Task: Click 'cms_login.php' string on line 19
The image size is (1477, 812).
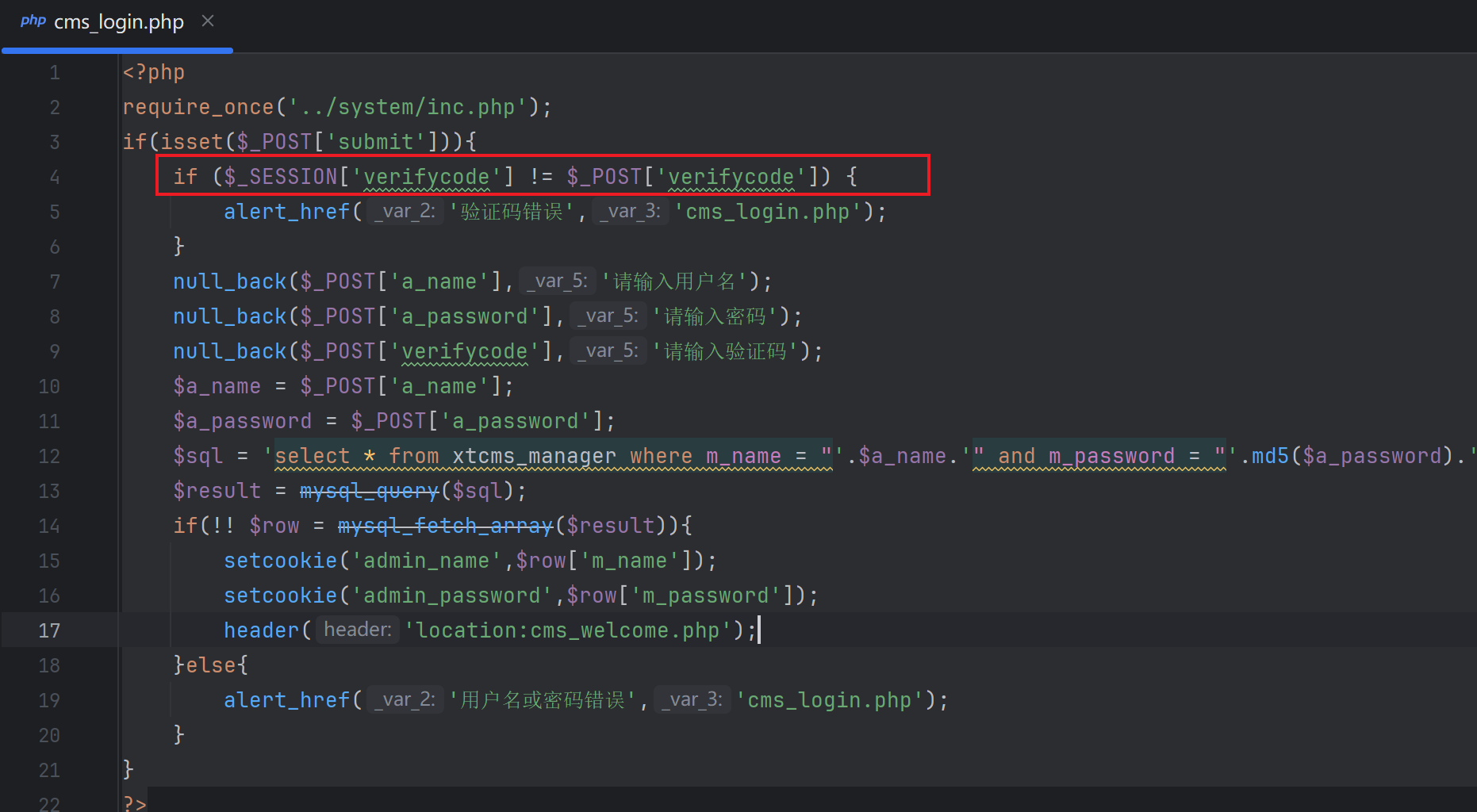Action: pos(830,700)
